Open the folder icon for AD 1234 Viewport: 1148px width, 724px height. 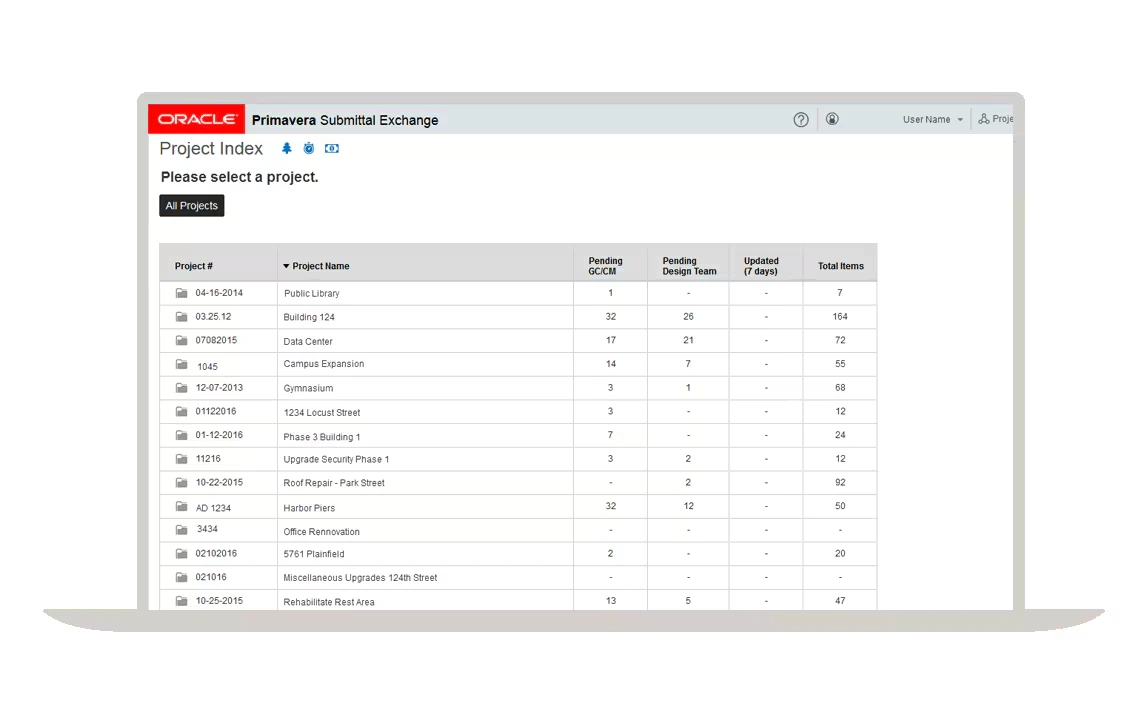tap(180, 506)
